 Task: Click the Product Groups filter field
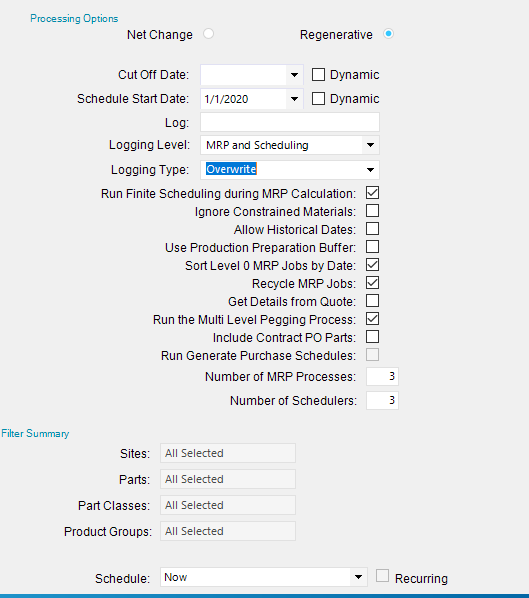[x=228, y=531]
